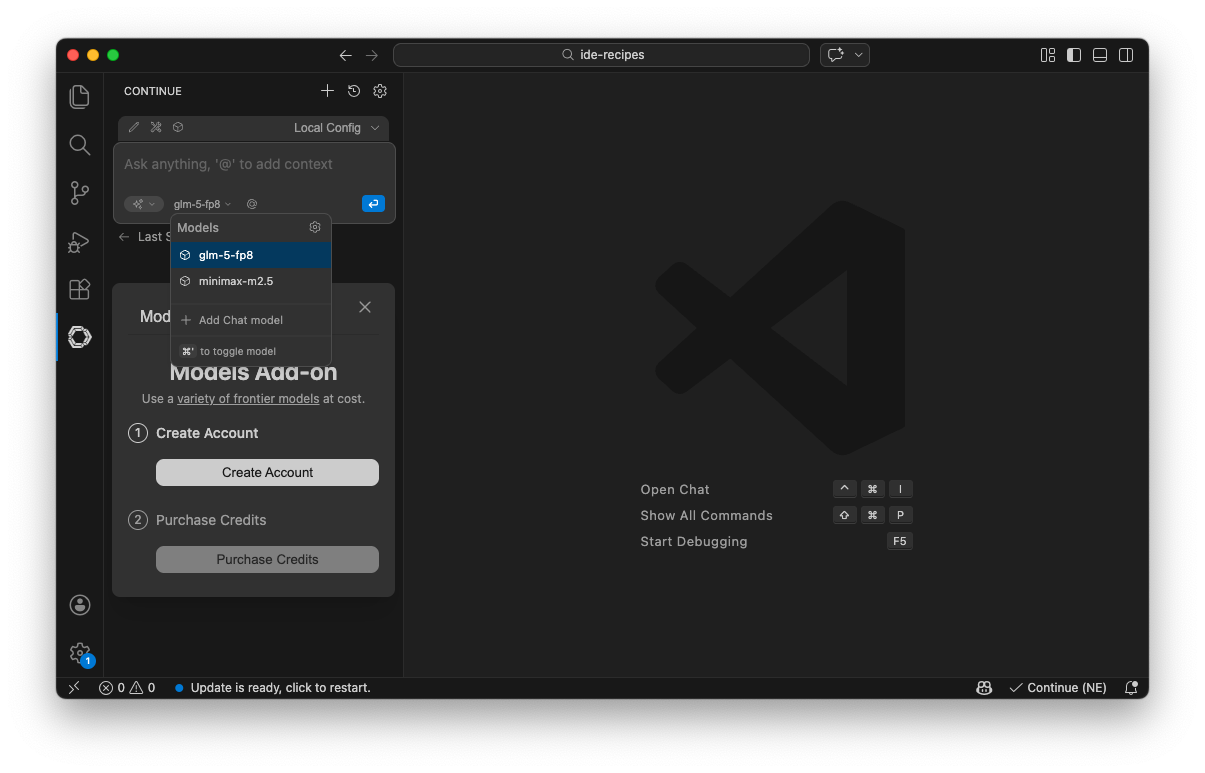Toggle the secondary sidebar visibility
Image resolution: width=1205 pixels, height=773 pixels.
(1125, 55)
